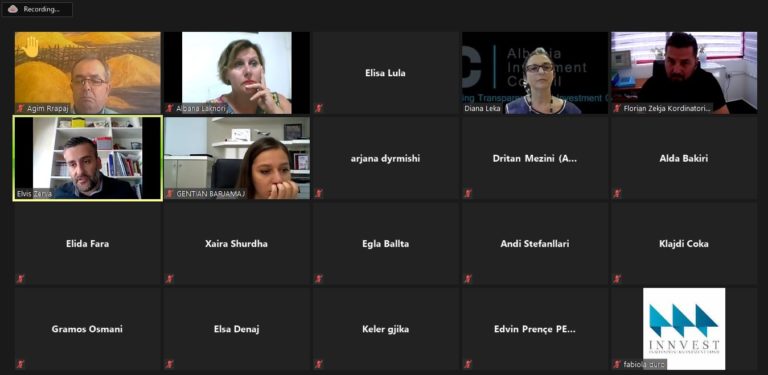
Task: Select Xaira Shurdha participant tile
Action: click(237, 243)
